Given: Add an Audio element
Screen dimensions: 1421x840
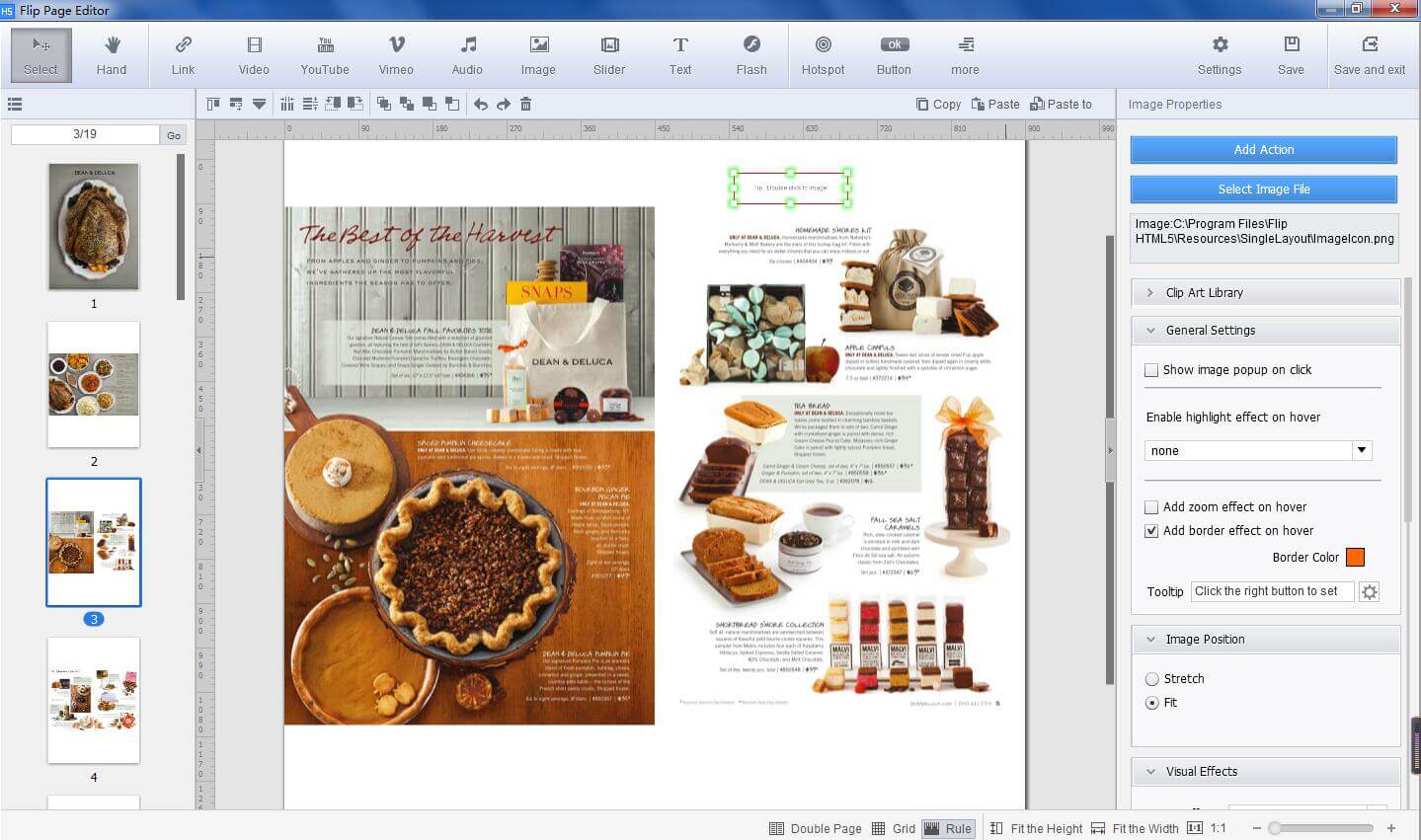Looking at the screenshot, I should (466, 54).
